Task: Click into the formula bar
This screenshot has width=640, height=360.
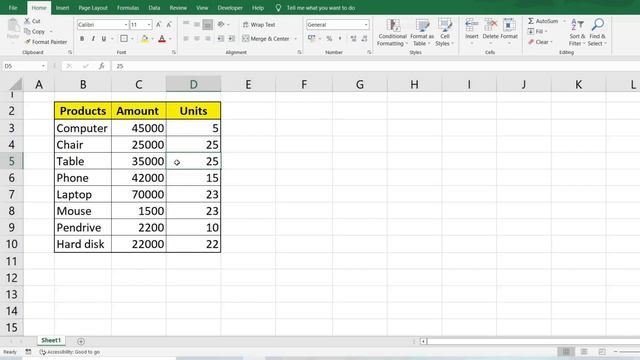Action: (x=376, y=66)
